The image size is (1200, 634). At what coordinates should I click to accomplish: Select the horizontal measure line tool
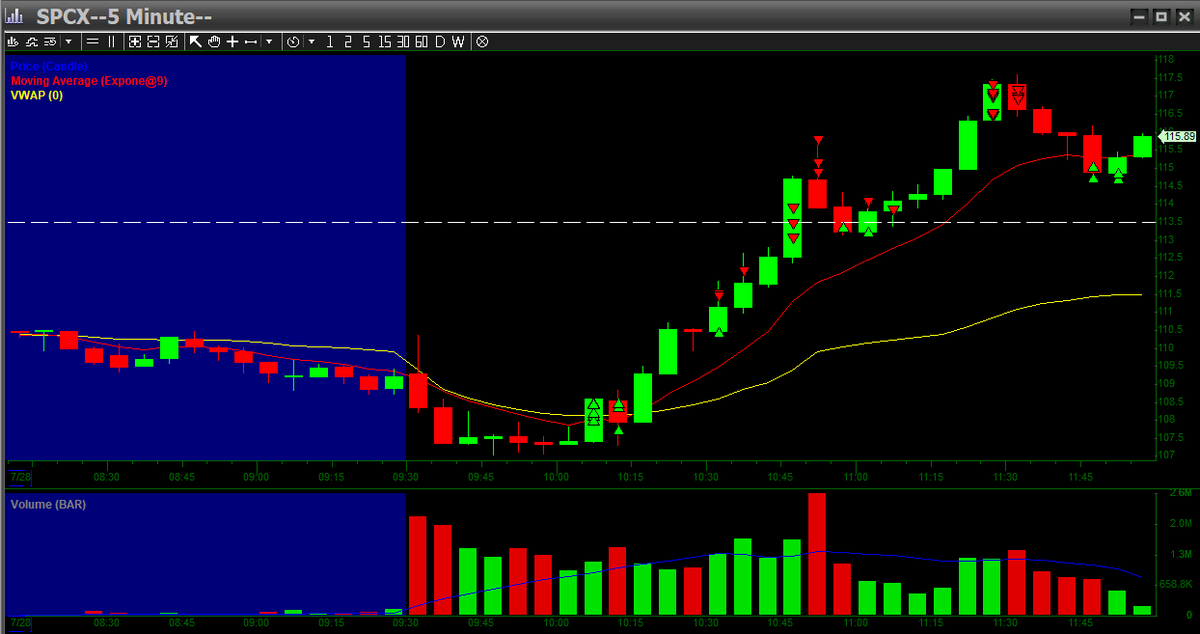coord(250,41)
